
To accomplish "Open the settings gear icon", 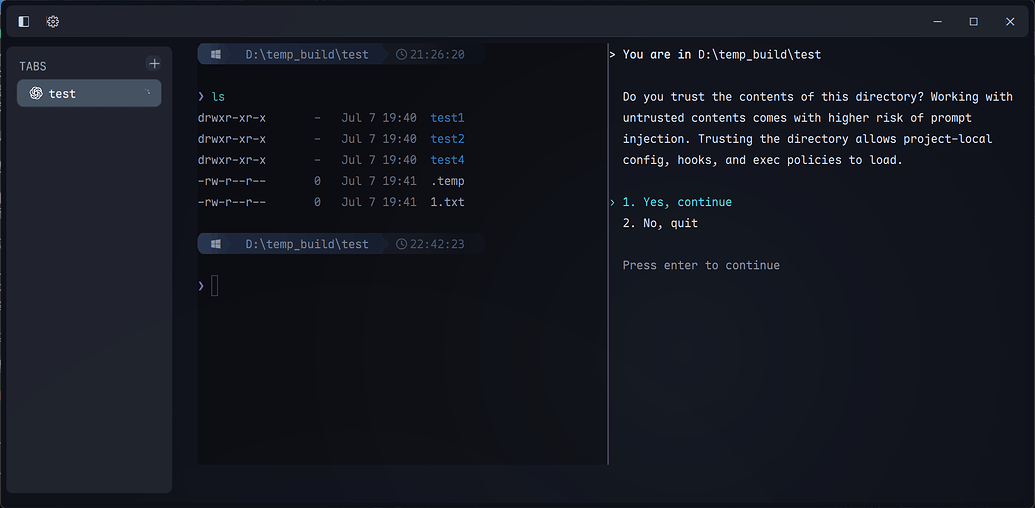I will (53, 22).
